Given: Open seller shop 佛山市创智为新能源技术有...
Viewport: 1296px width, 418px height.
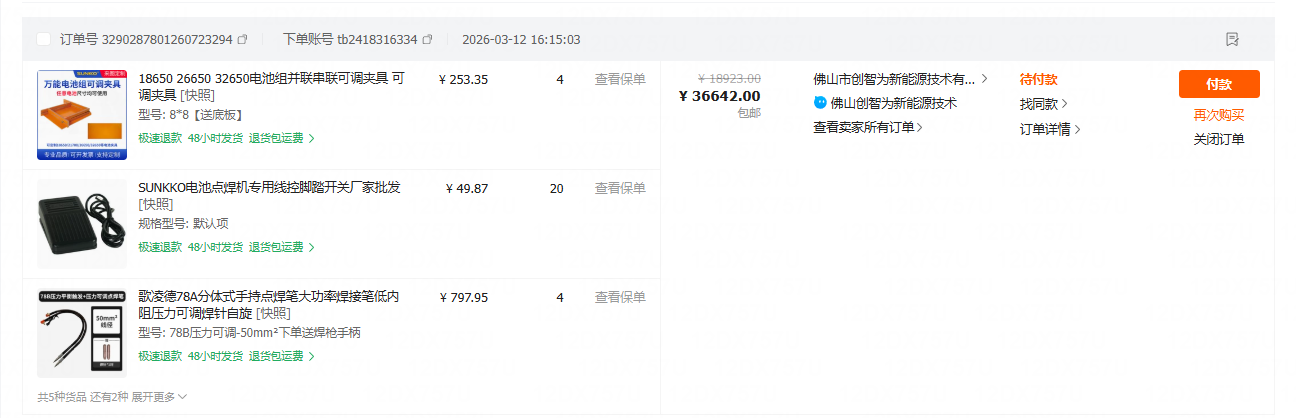Looking at the screenshot, I should [894, 79].
